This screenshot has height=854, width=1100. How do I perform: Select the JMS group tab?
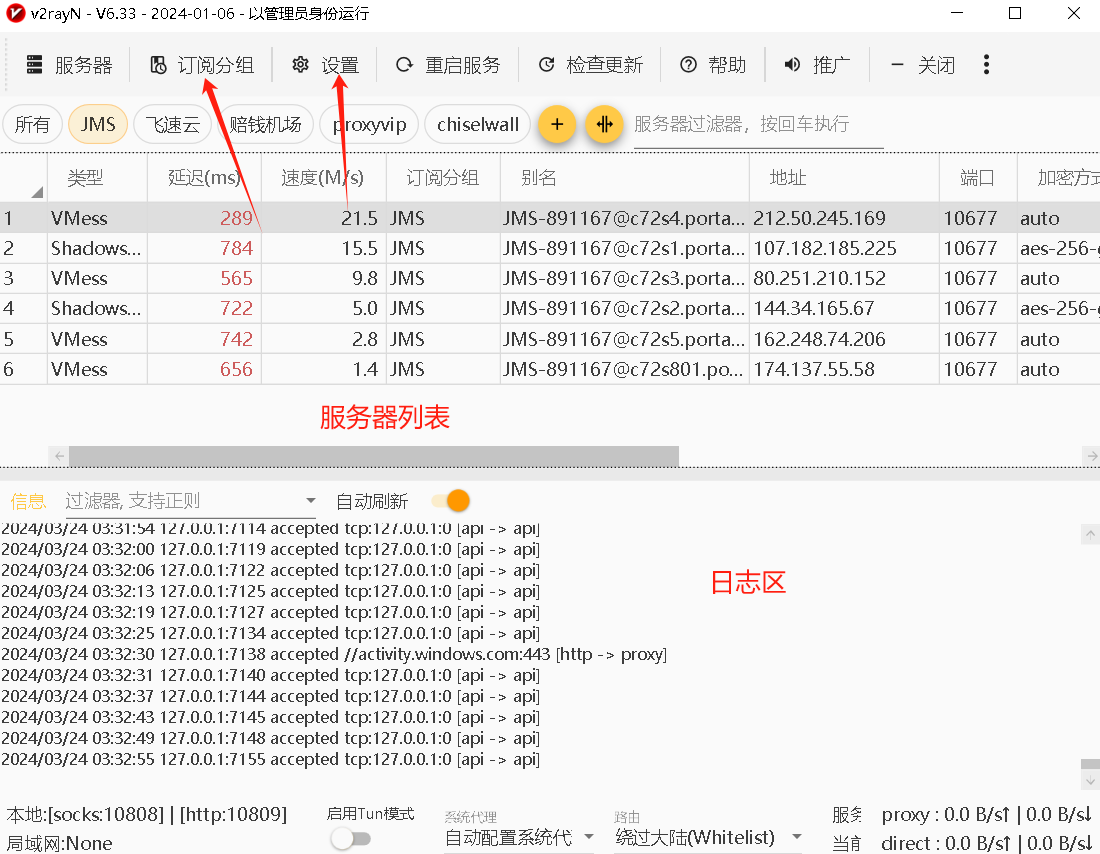(x=98, y=125)
